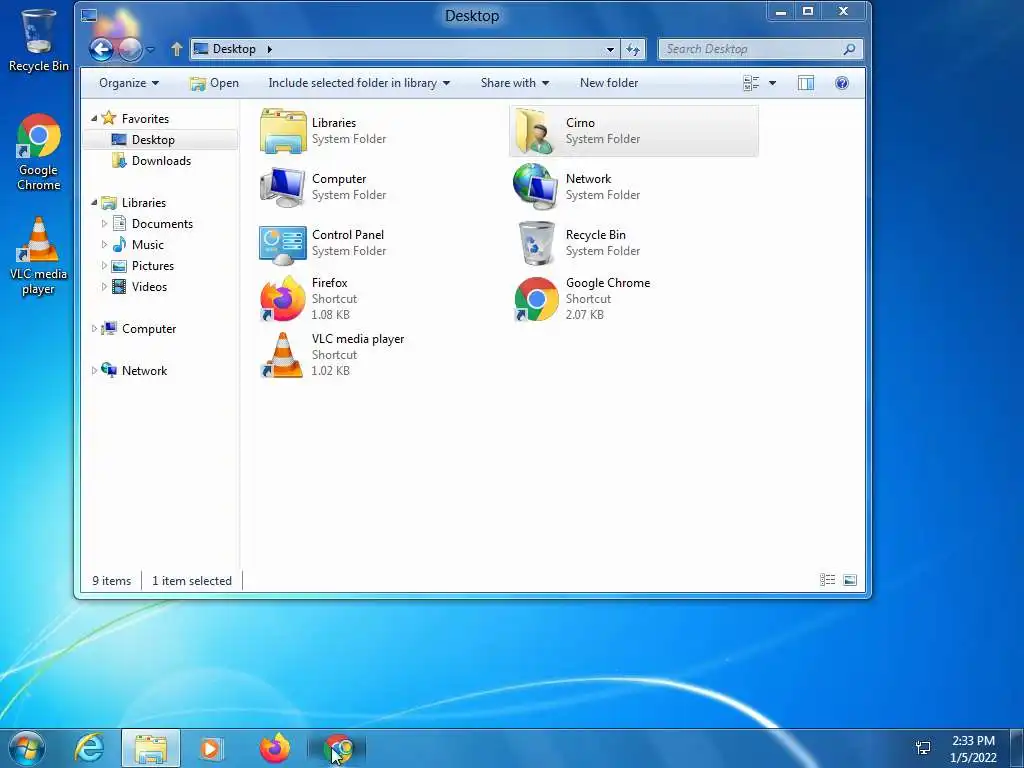Click the Up one level arrow
Image resolution: width=1024 pixels, height=768 pixels.
176,49
